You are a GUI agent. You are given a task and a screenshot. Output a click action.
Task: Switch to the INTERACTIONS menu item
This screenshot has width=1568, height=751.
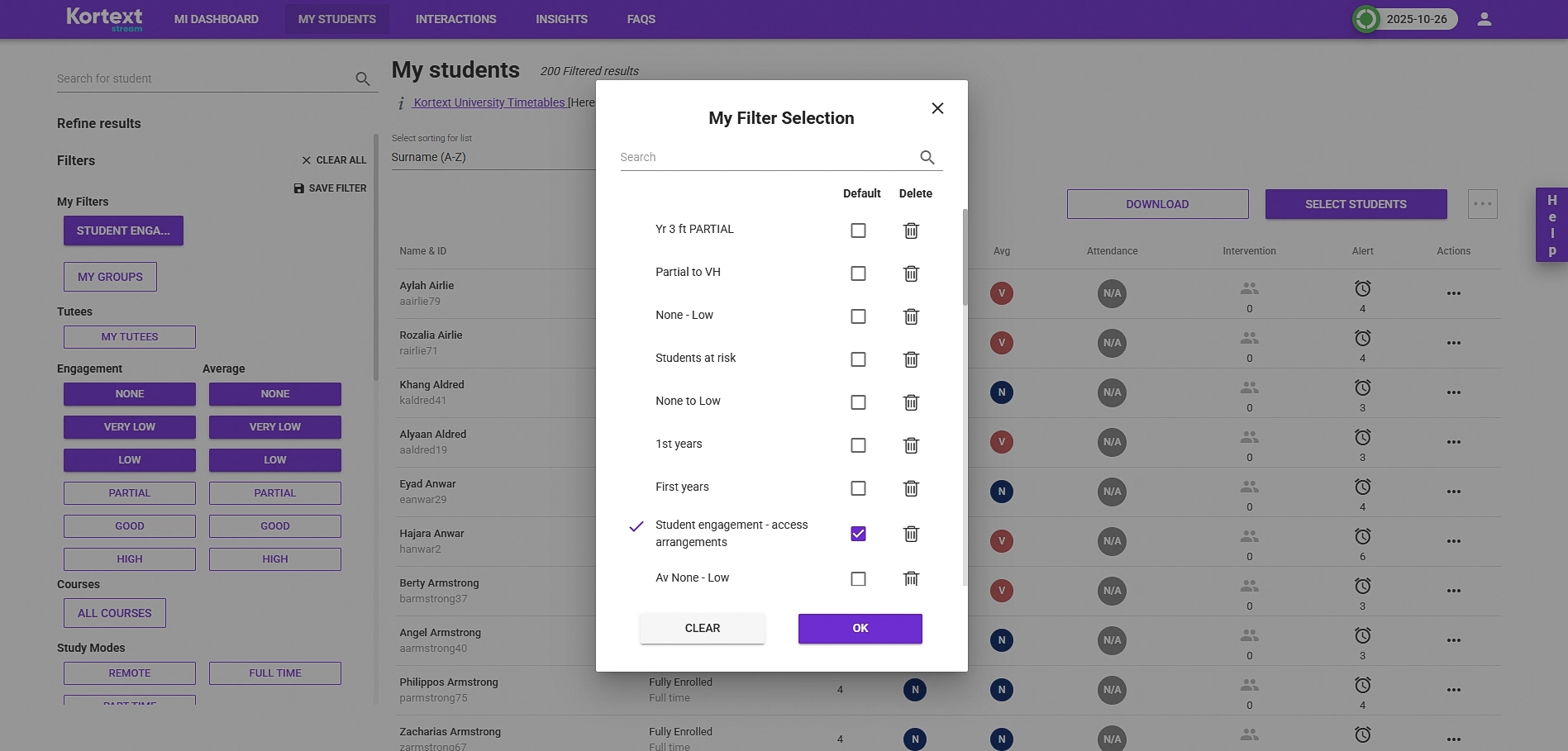pos(455,18)
